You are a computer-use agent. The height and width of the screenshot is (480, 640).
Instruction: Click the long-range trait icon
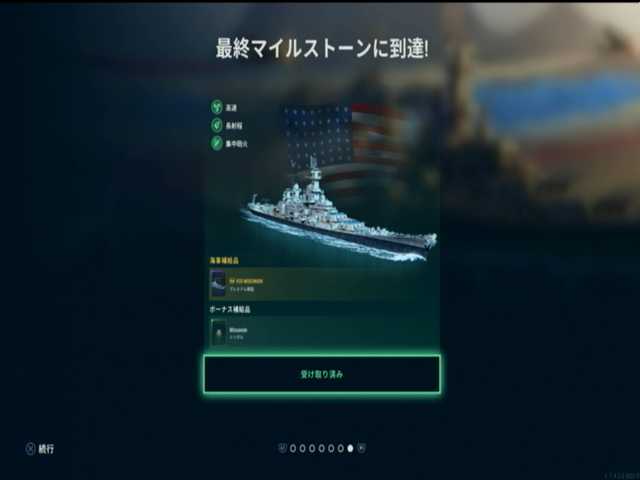pyautogui.click(x=217, y=125)
